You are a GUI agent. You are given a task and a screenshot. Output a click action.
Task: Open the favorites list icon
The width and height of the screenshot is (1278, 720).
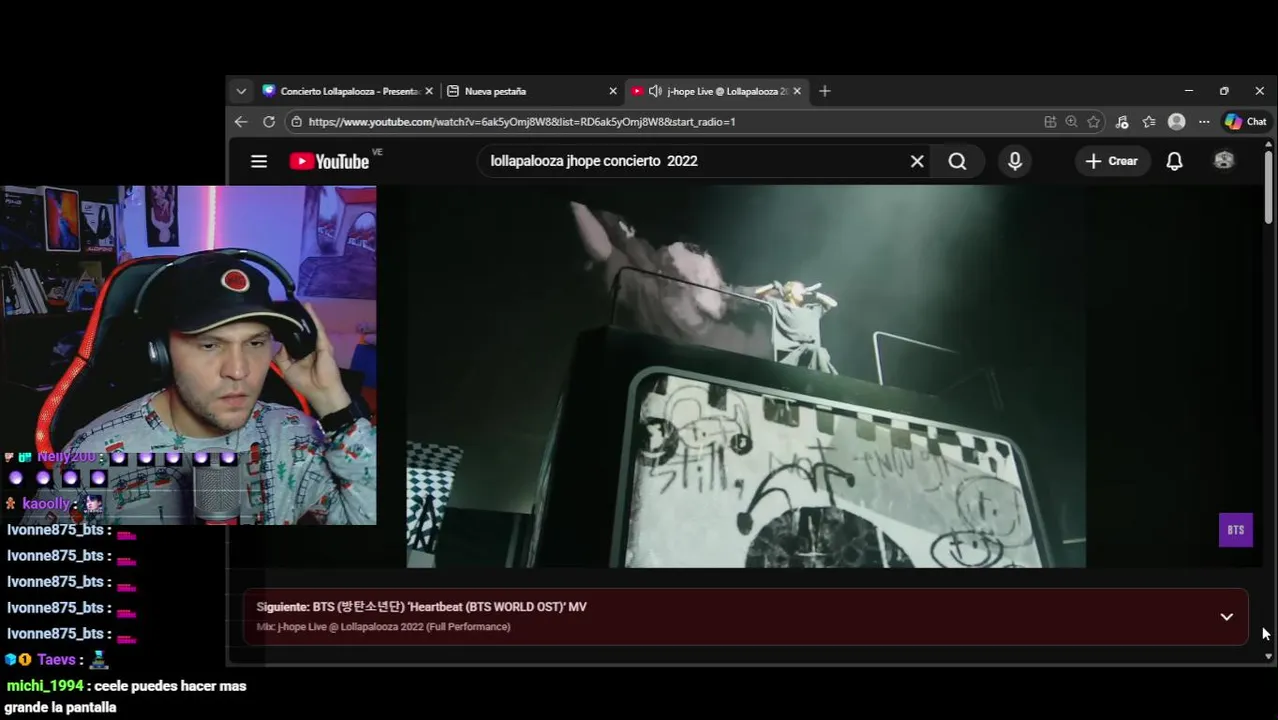tap(1149, 122)
